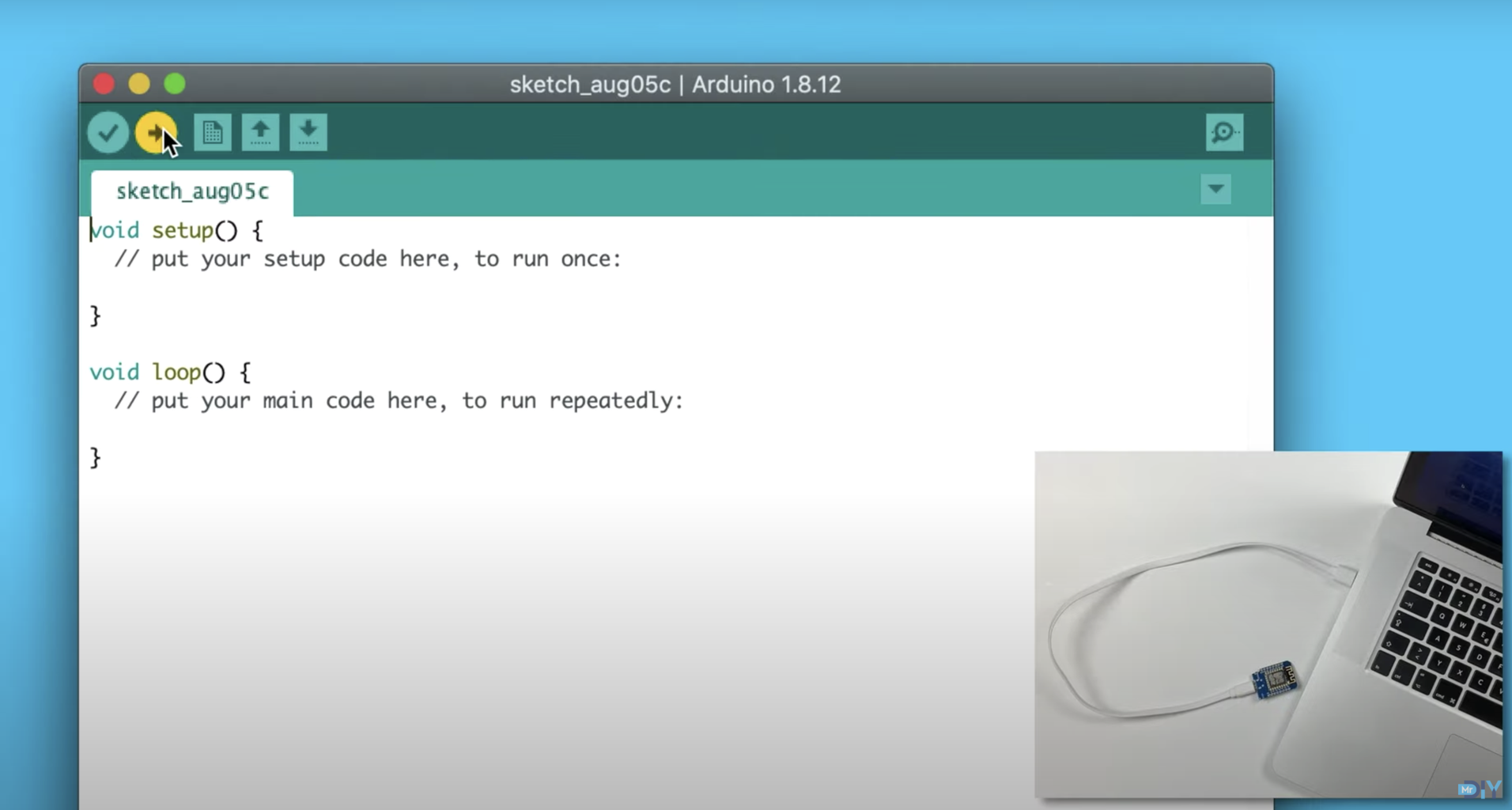Save the sketch with the Save icon
This screenshot has height=810, width=1512.
pyautogui.click(x=308, y=132)
